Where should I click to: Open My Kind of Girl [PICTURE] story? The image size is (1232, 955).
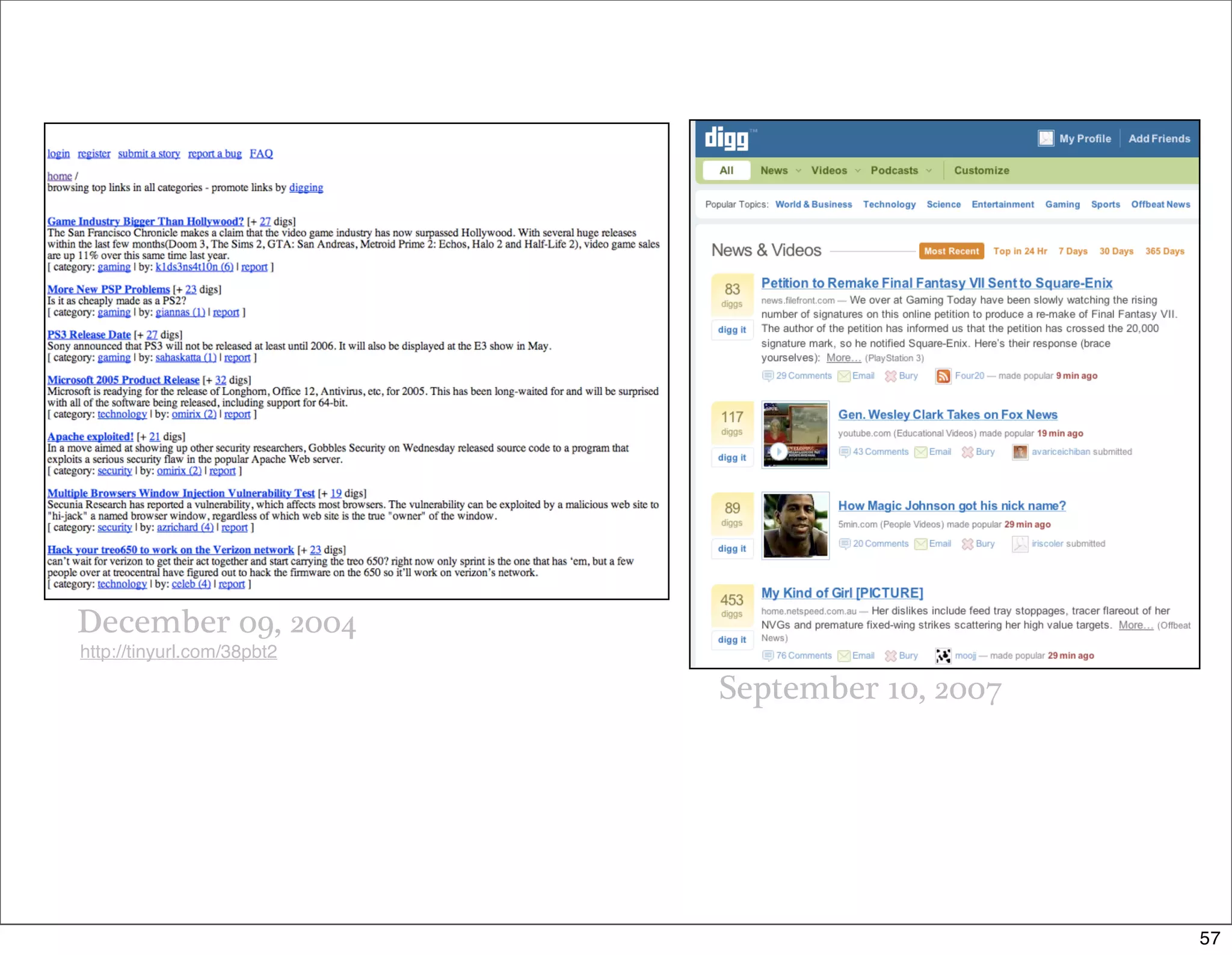click(x=842, y=593)
